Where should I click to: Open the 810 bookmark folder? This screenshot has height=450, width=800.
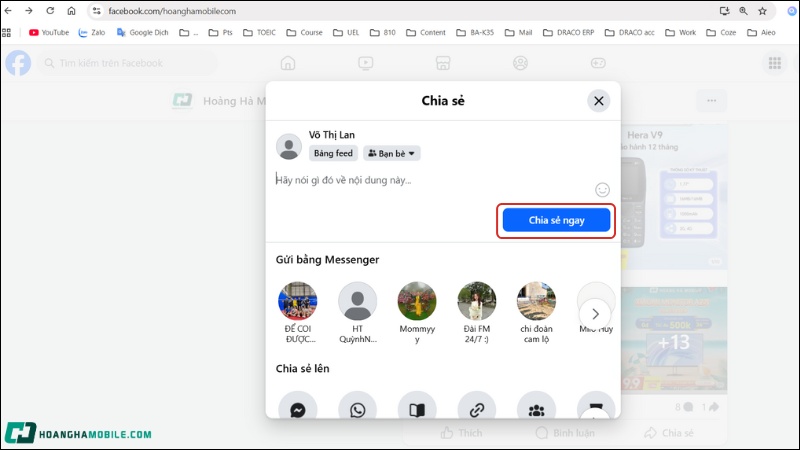pos(383,33)
